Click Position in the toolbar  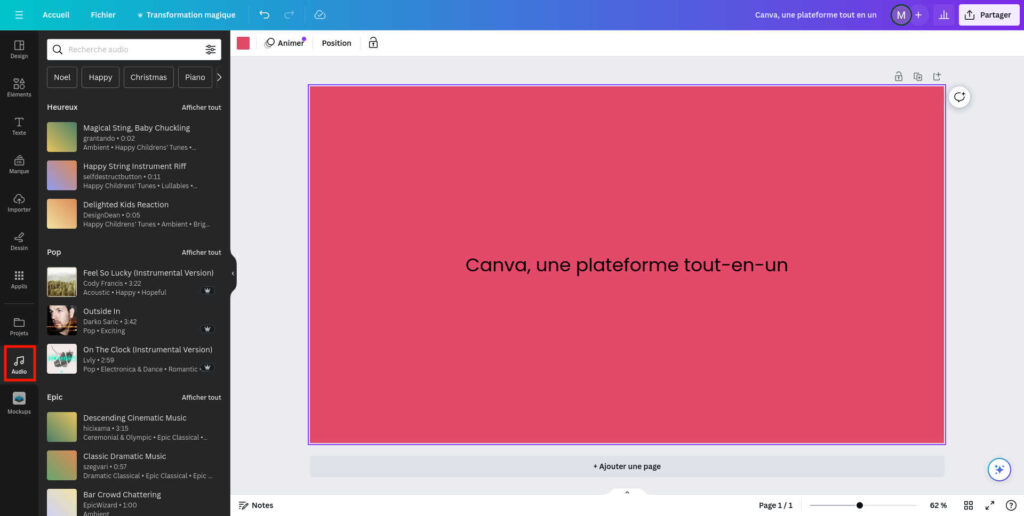pos(336,43)
